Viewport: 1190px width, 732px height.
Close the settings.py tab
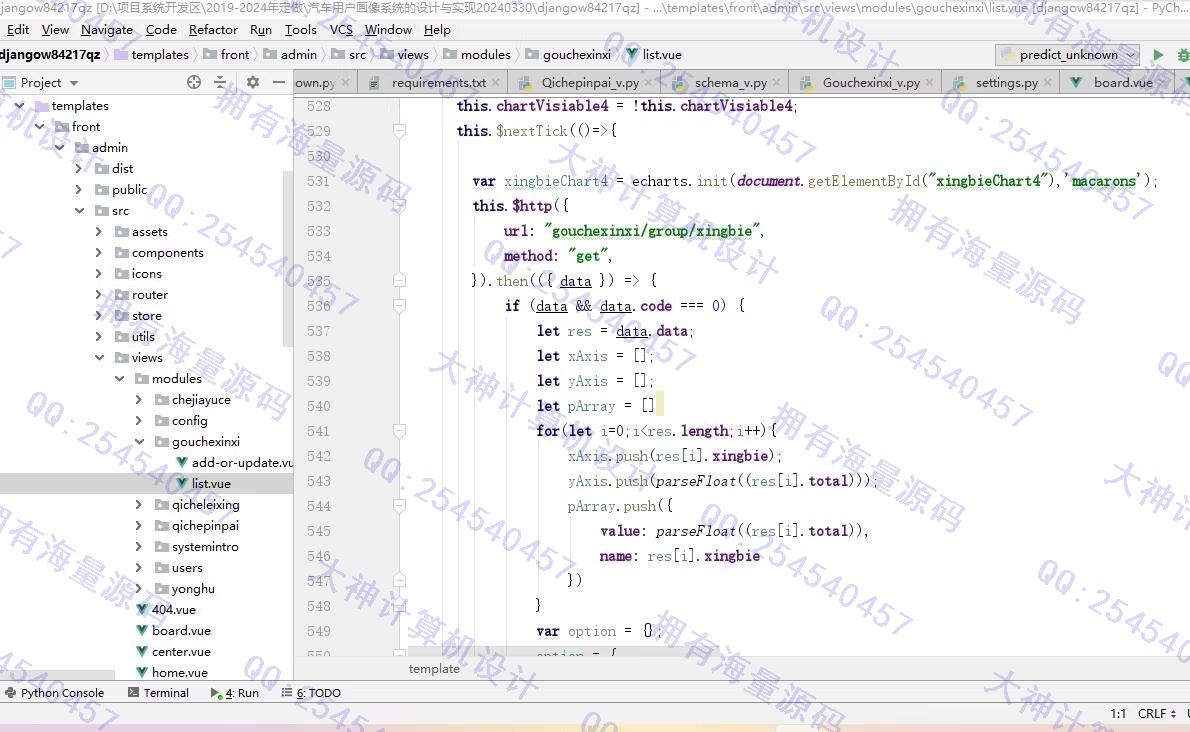coord(1047,82)
